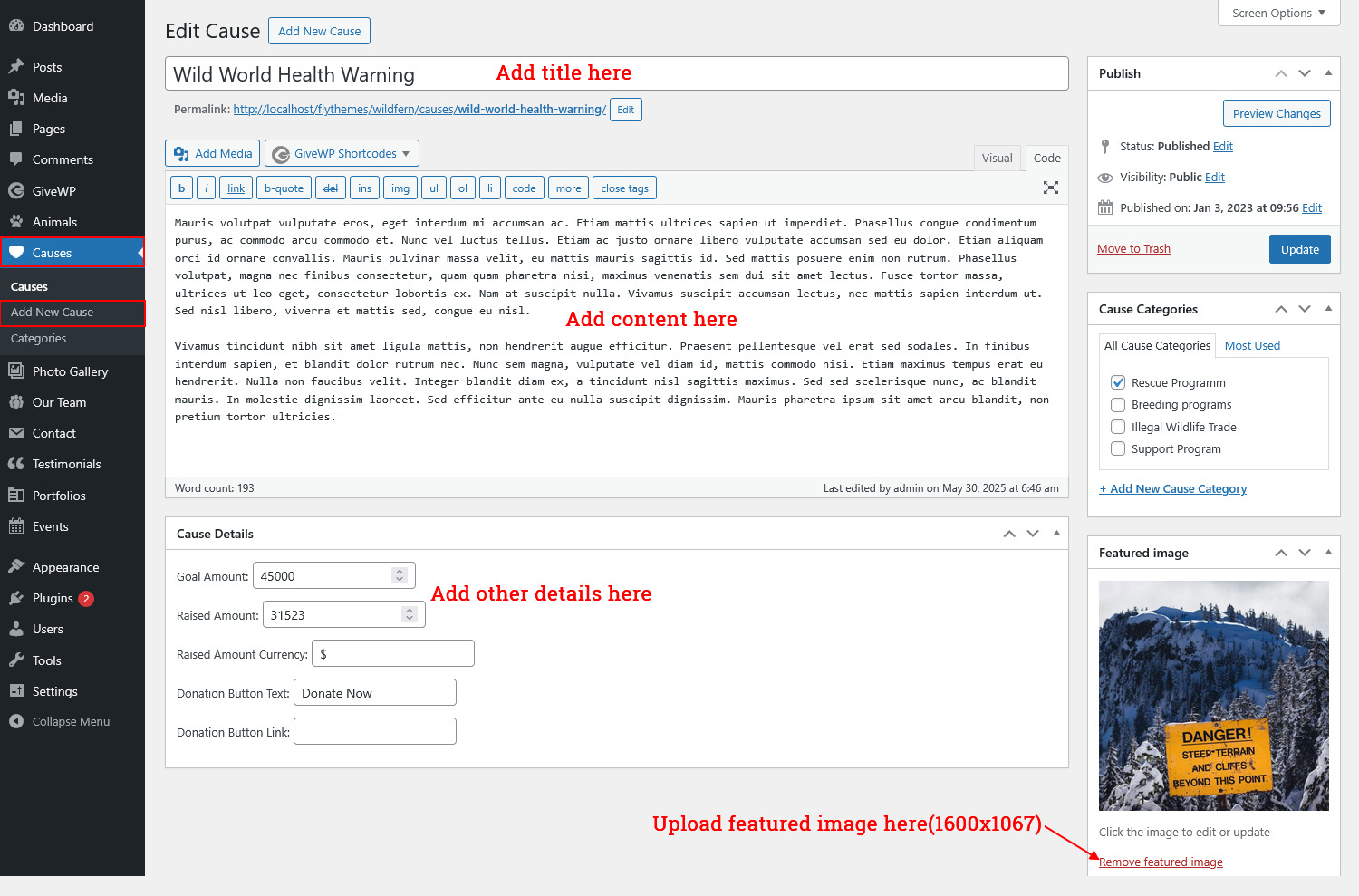
Task: Uncheck the Rescue Programm category
Action: tap(1118, 382)
